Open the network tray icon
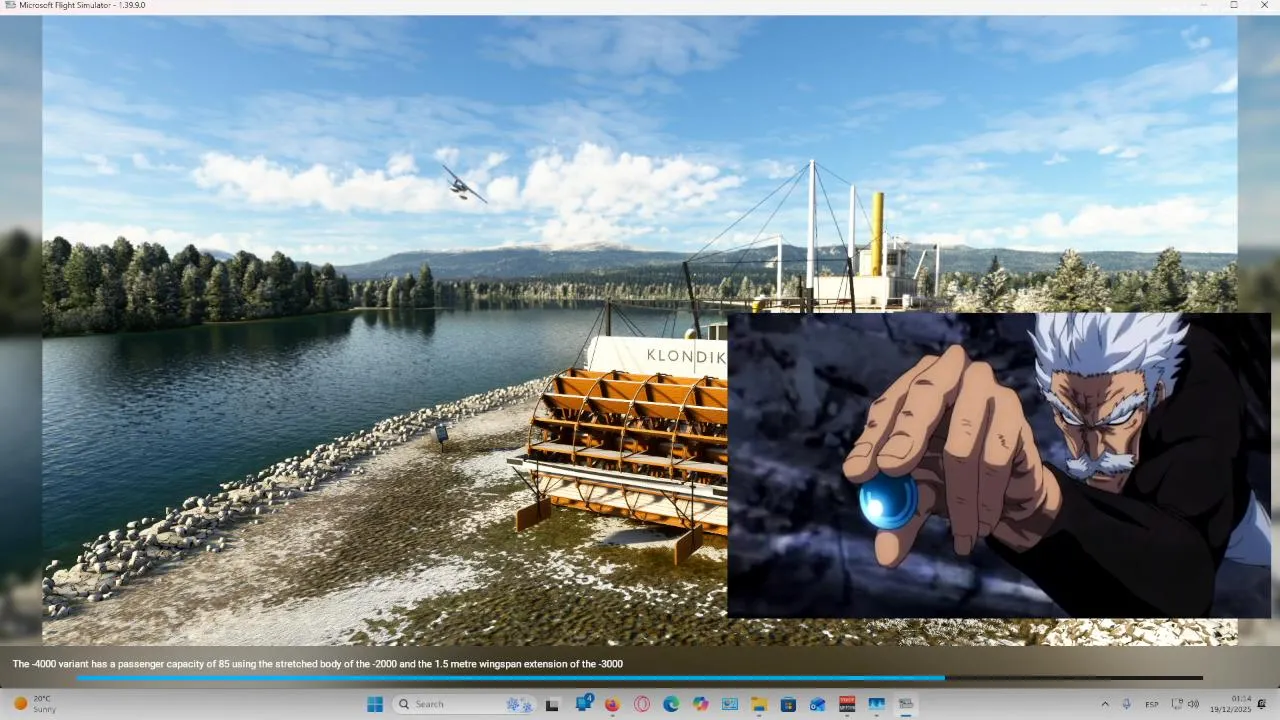The image size is (1280, 720). click(x=1177, y=704)
